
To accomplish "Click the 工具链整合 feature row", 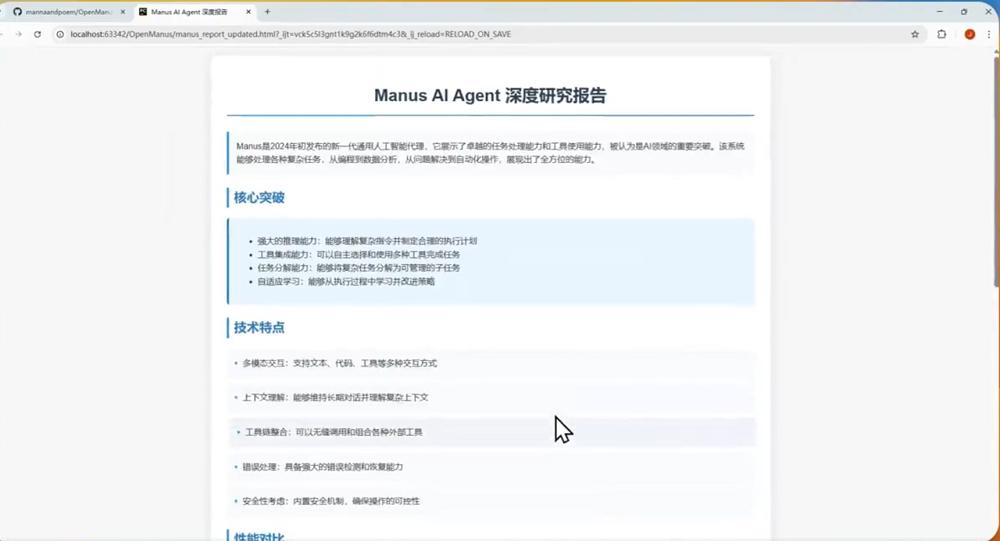I will pos(491,432).
